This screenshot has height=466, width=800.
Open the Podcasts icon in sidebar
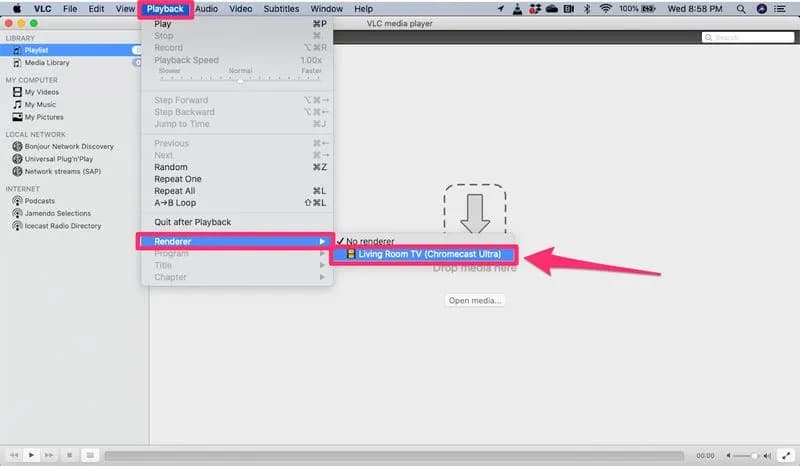(x=17, y=200)
